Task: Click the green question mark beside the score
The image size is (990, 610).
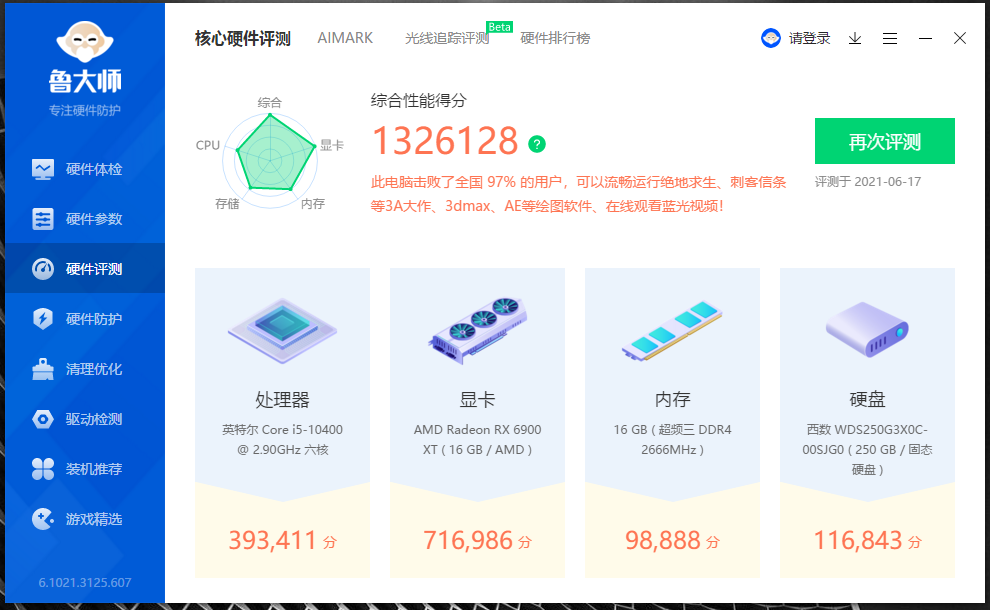Action: 537,144
